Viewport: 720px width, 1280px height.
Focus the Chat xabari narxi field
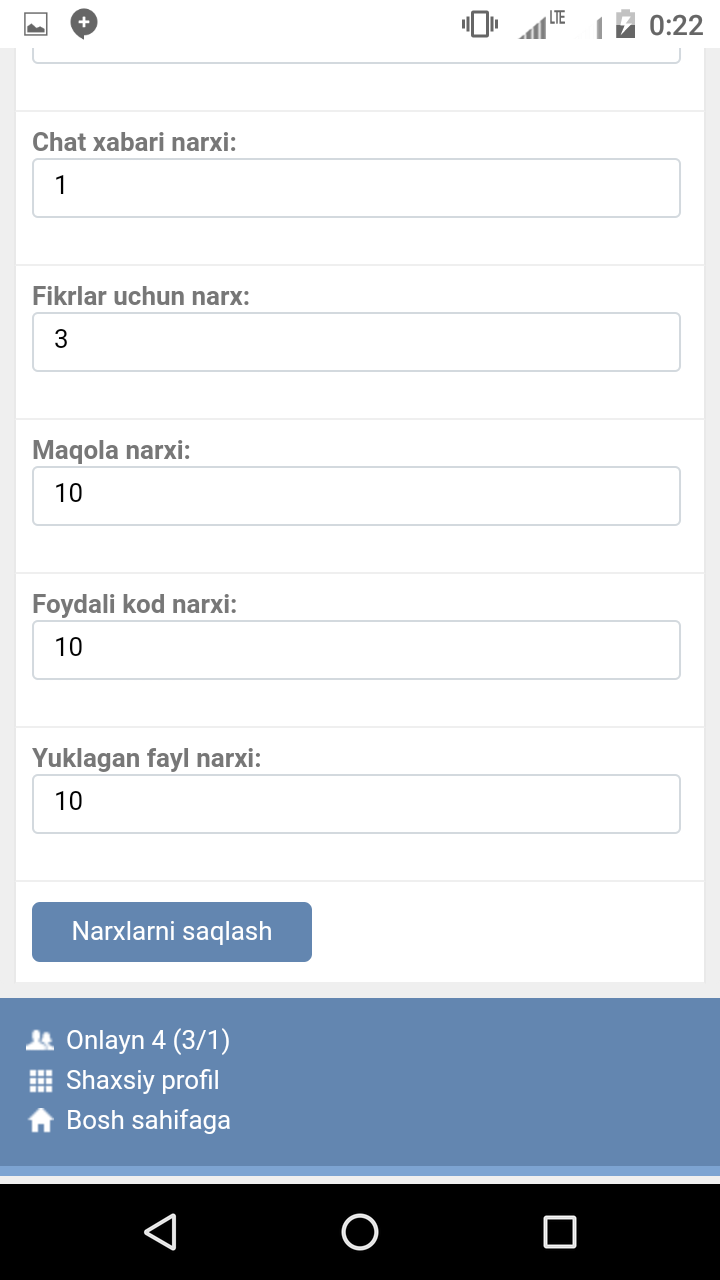356,187
